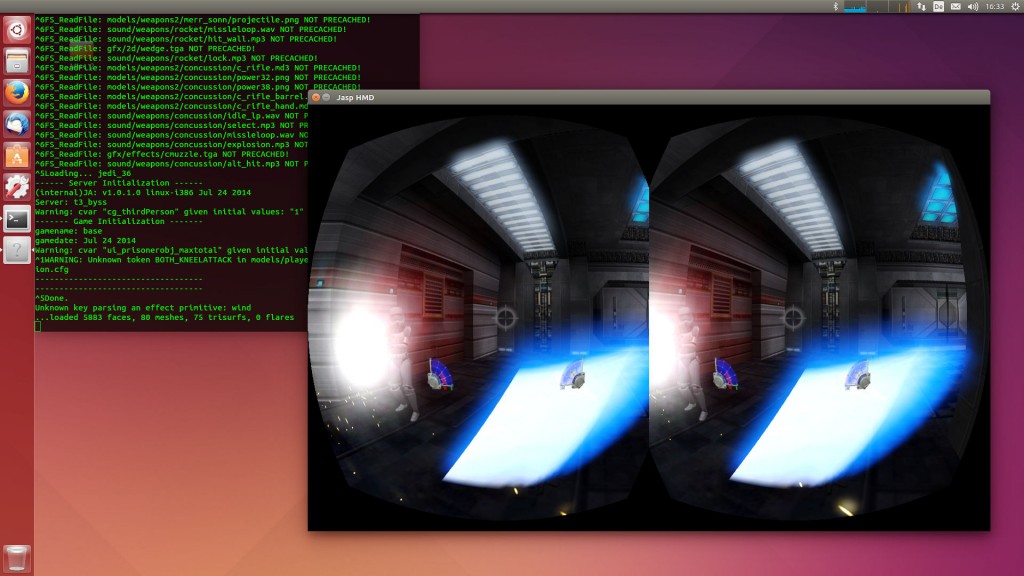The image size is (1024, 576).
Task: Open the De keyboard layout indicator
Action: pos(938,7)
